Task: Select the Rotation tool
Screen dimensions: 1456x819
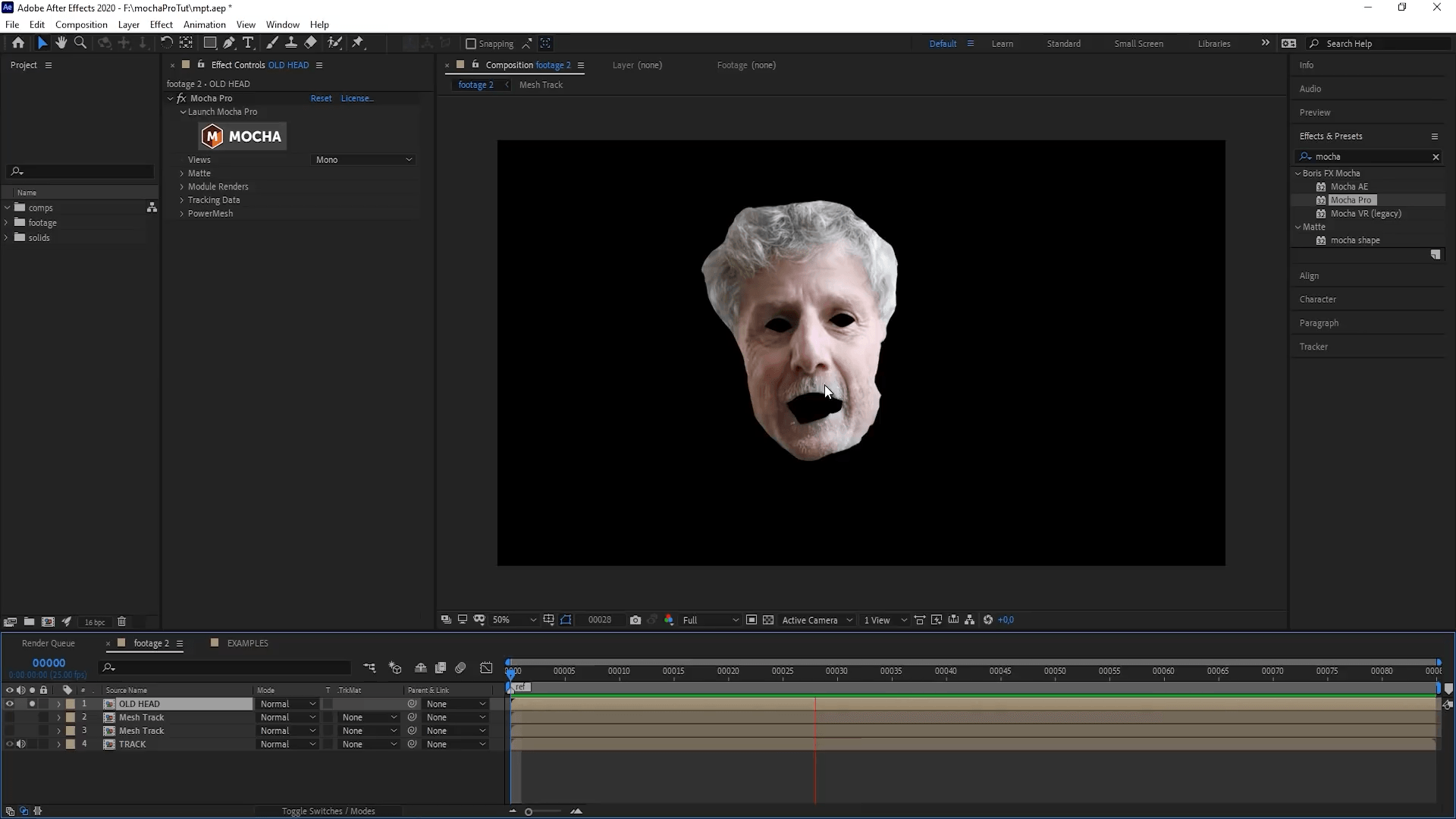Action: point(166,43)
